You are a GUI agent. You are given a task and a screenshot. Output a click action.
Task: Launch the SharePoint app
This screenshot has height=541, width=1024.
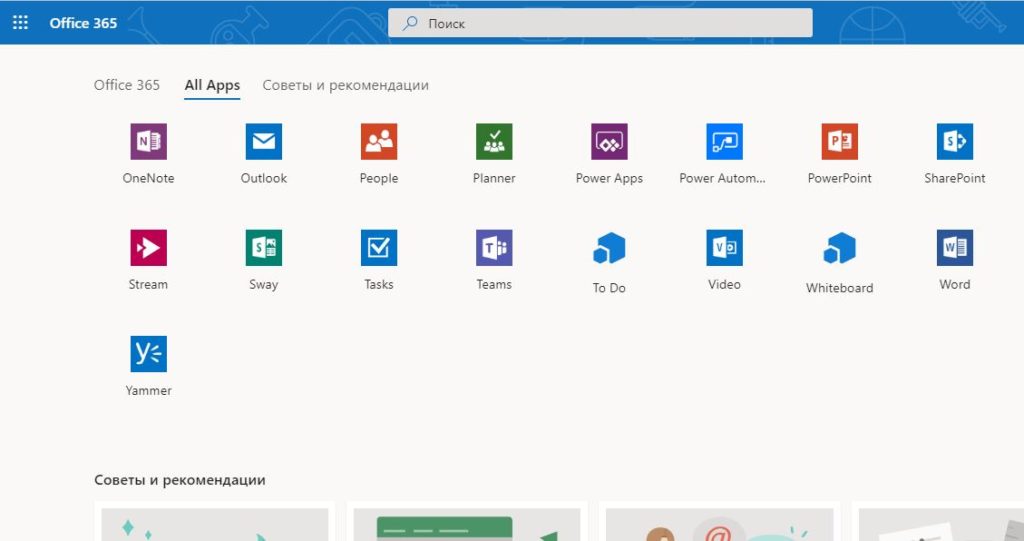click(x=955, y=141)
